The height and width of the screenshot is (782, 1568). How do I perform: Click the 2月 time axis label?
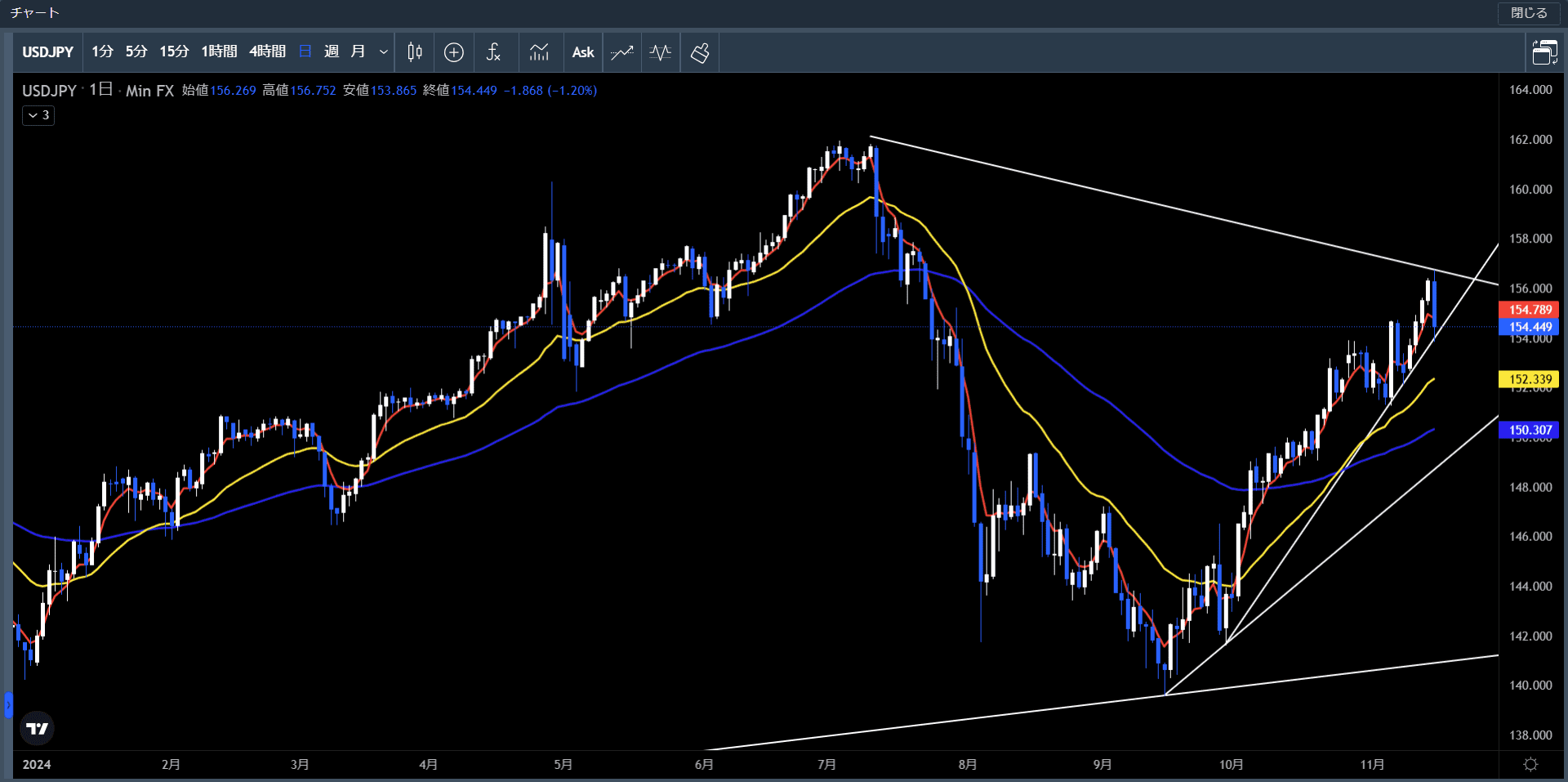tap(171, 765)
